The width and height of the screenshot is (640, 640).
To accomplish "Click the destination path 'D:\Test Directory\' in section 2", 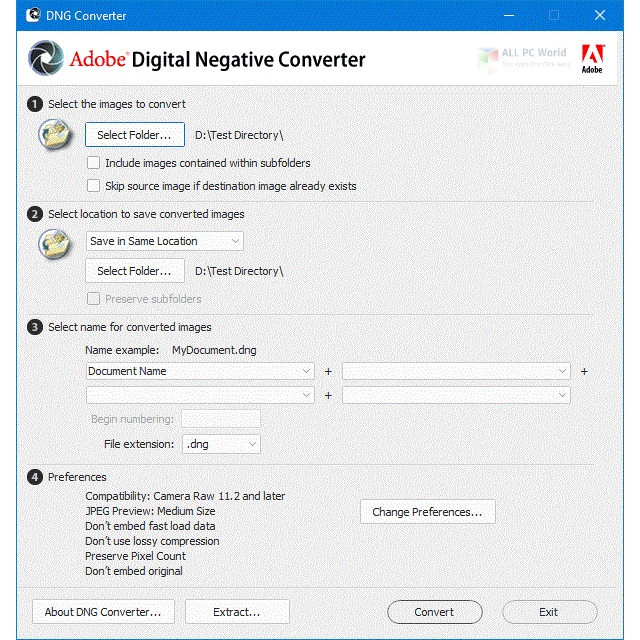I will coord(239,271).
